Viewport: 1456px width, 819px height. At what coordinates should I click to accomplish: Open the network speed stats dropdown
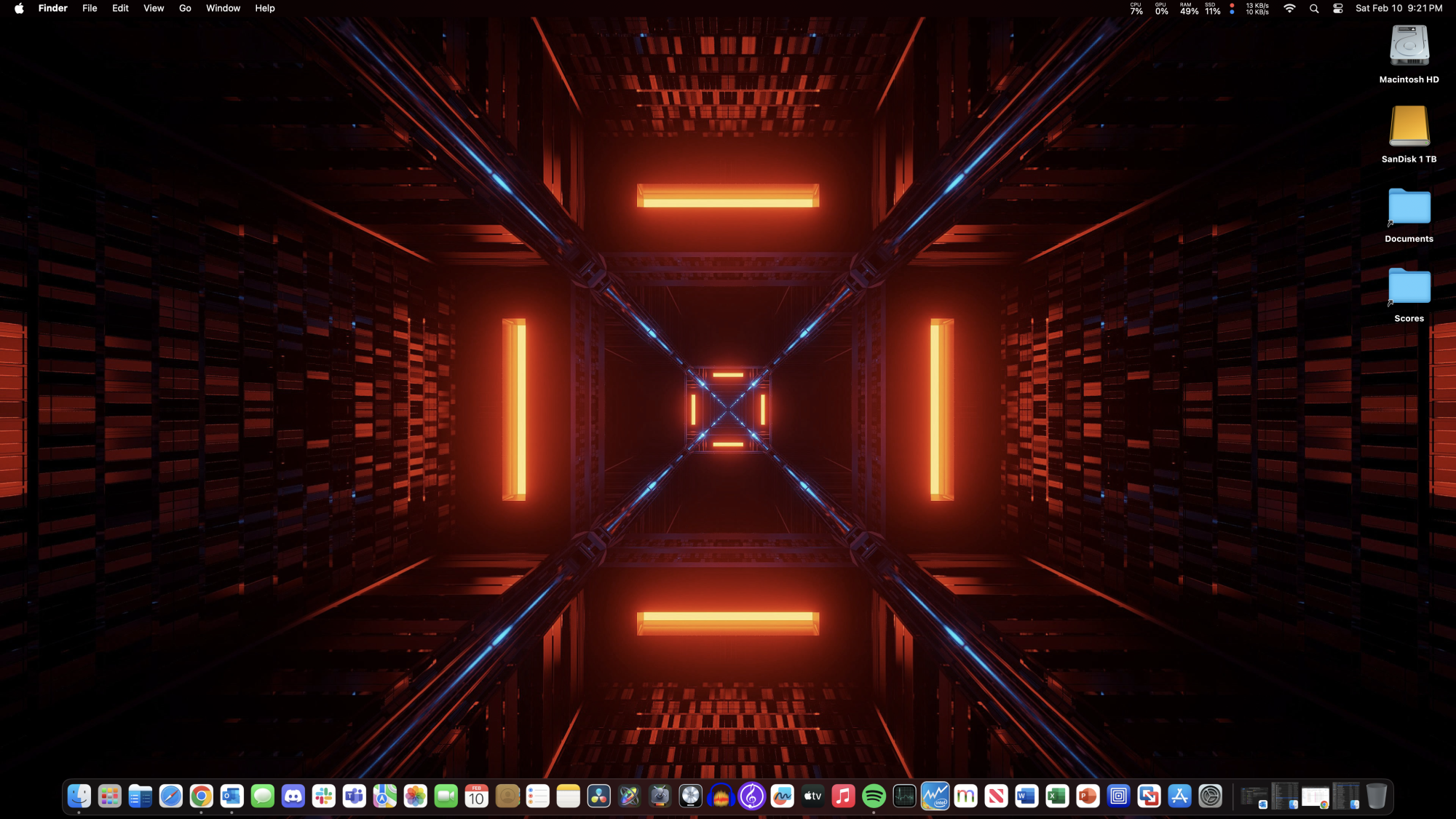tap(1257, 9)
